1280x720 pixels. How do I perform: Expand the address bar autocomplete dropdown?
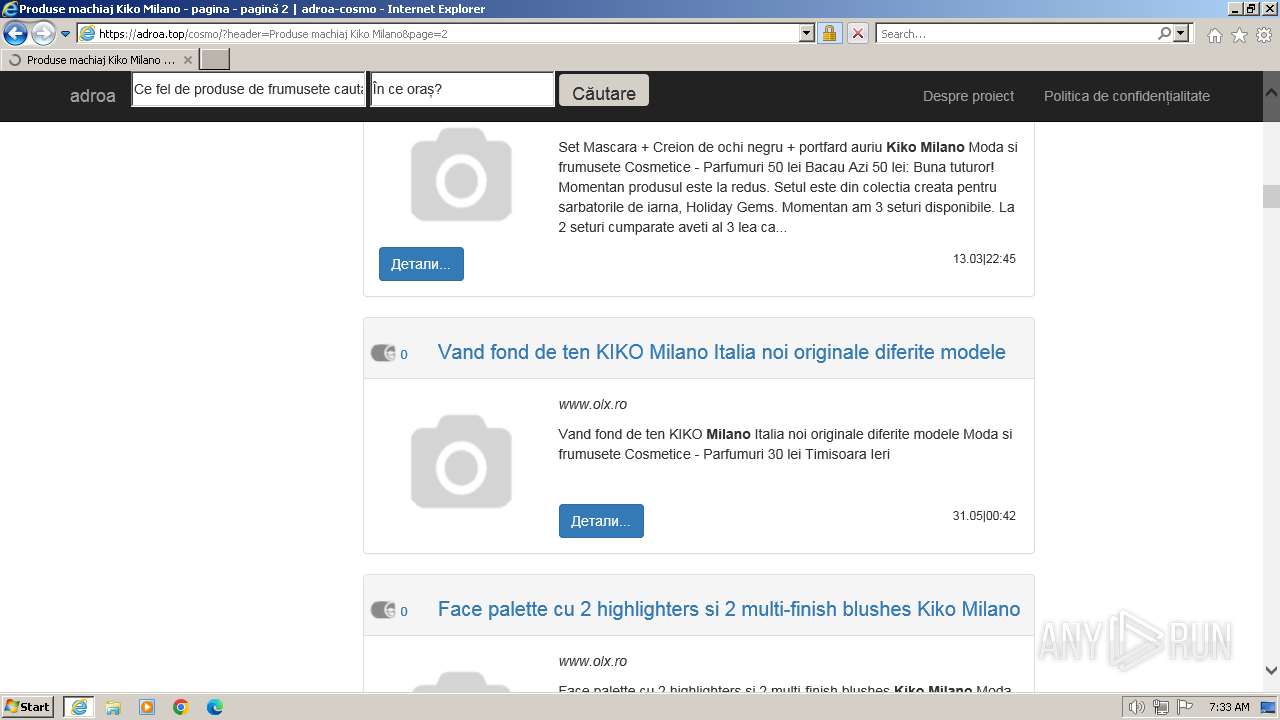(x=807, y=33)
